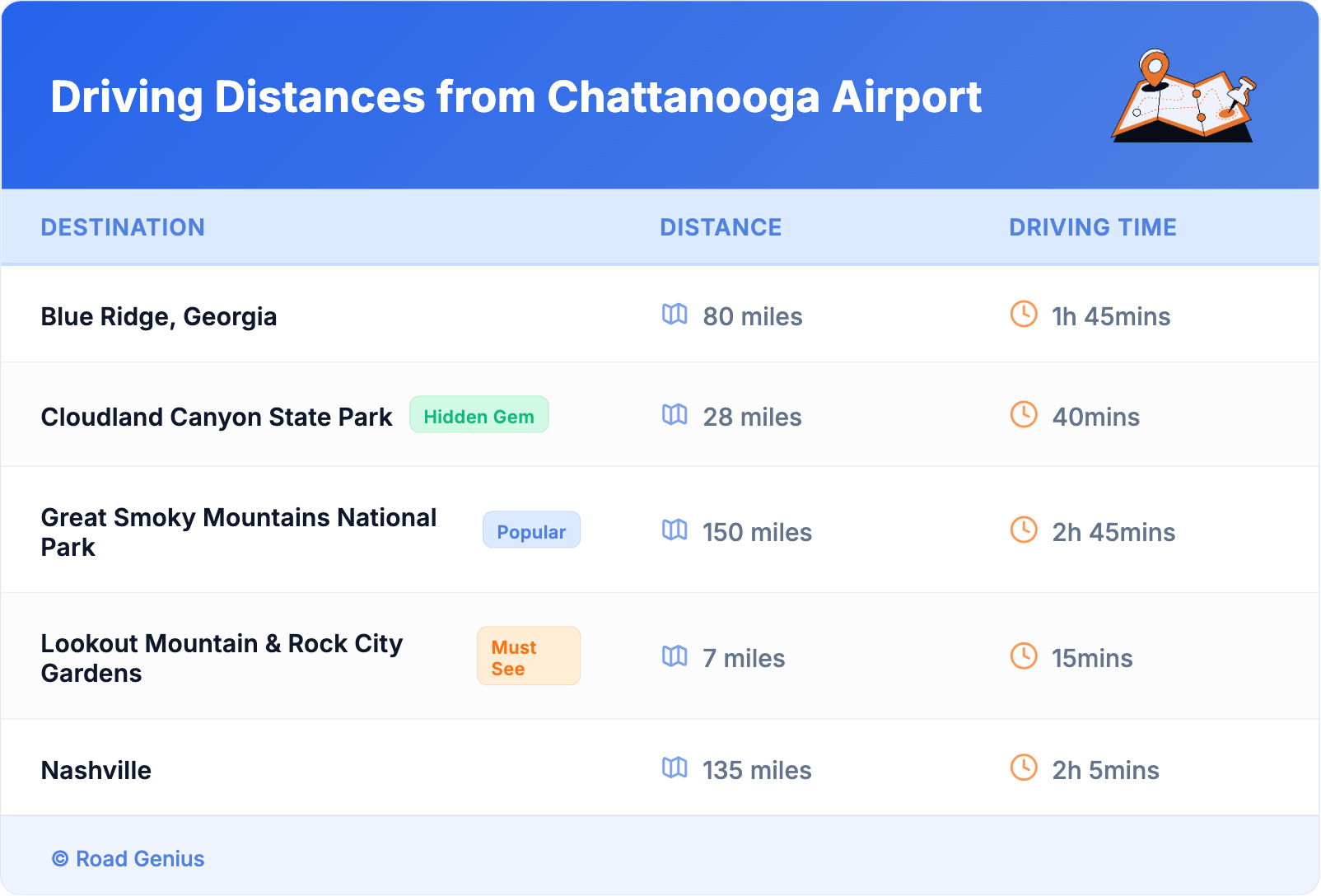Click the Must See badge
The width and height of the screenshot is (1321, 896).
528,656
